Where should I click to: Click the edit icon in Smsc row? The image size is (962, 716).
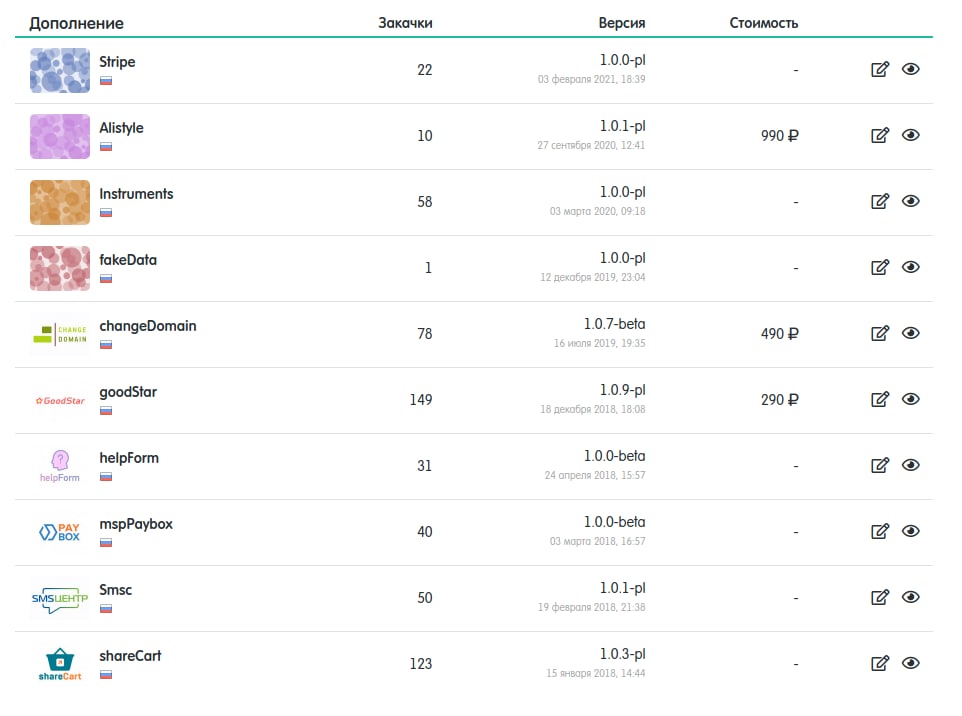pyautogui.click(x=880, y=597)
